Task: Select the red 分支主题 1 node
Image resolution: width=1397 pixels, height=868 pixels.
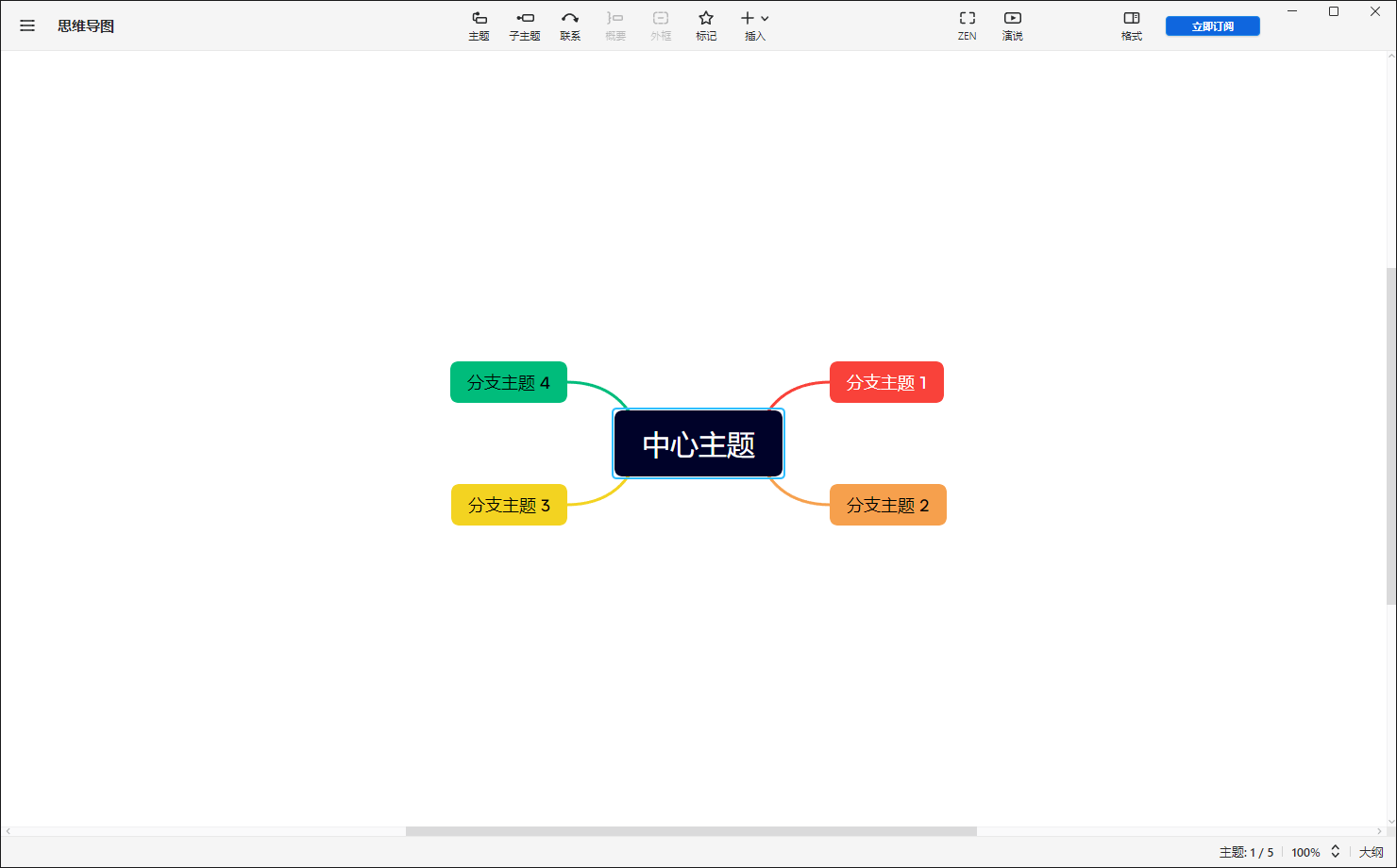Action: tap(885, 382)
